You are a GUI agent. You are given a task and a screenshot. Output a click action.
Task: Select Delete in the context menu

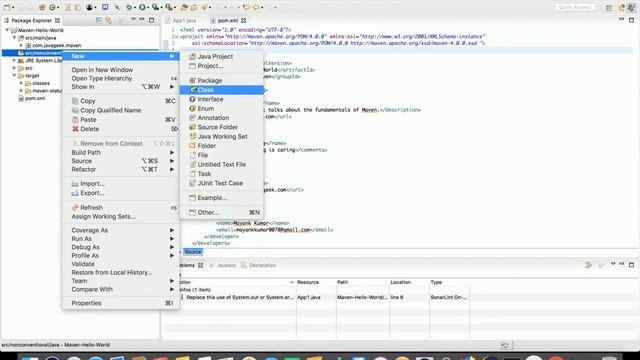coord(121,129)
